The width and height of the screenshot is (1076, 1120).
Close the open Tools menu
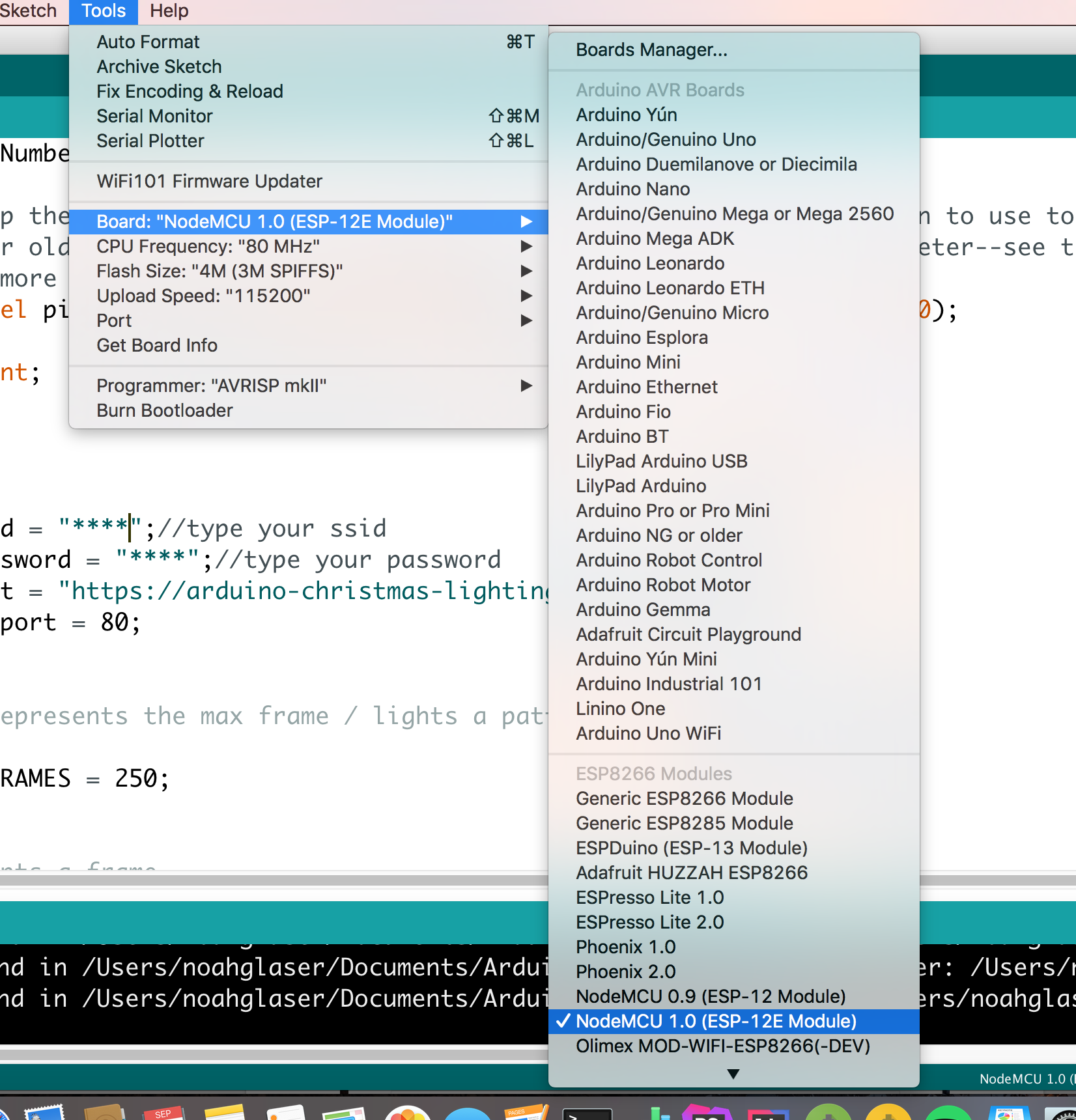[x=103, y=11]
